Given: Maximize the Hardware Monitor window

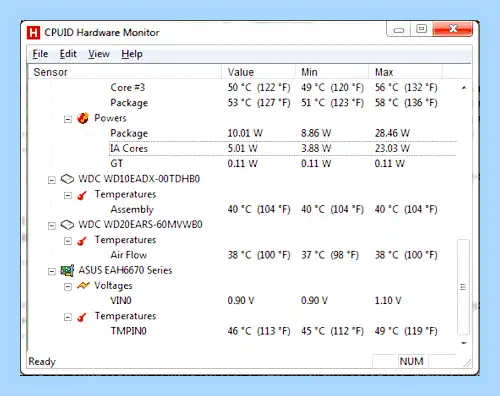Looking at the screenshot, I should coord(422,29).
